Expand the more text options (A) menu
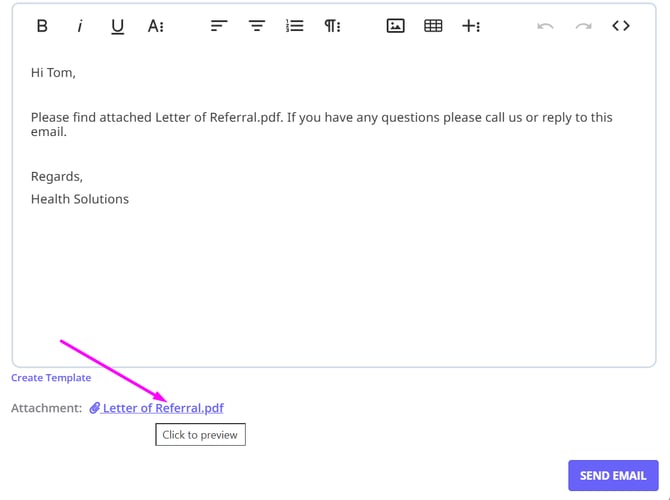The image size is (670, 500). (x=156, y=26)
